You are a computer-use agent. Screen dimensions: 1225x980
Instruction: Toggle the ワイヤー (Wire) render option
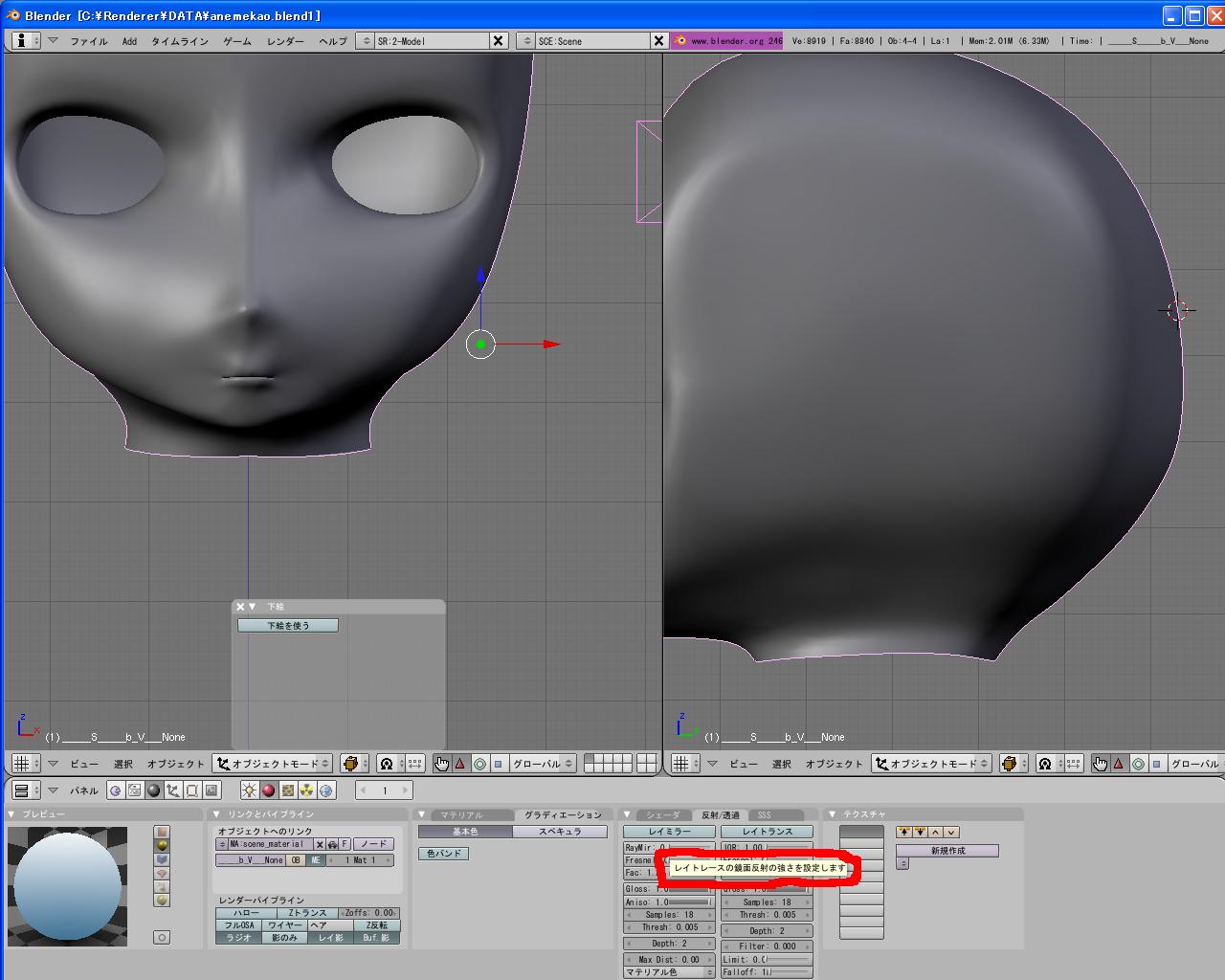tap(284, 925)
